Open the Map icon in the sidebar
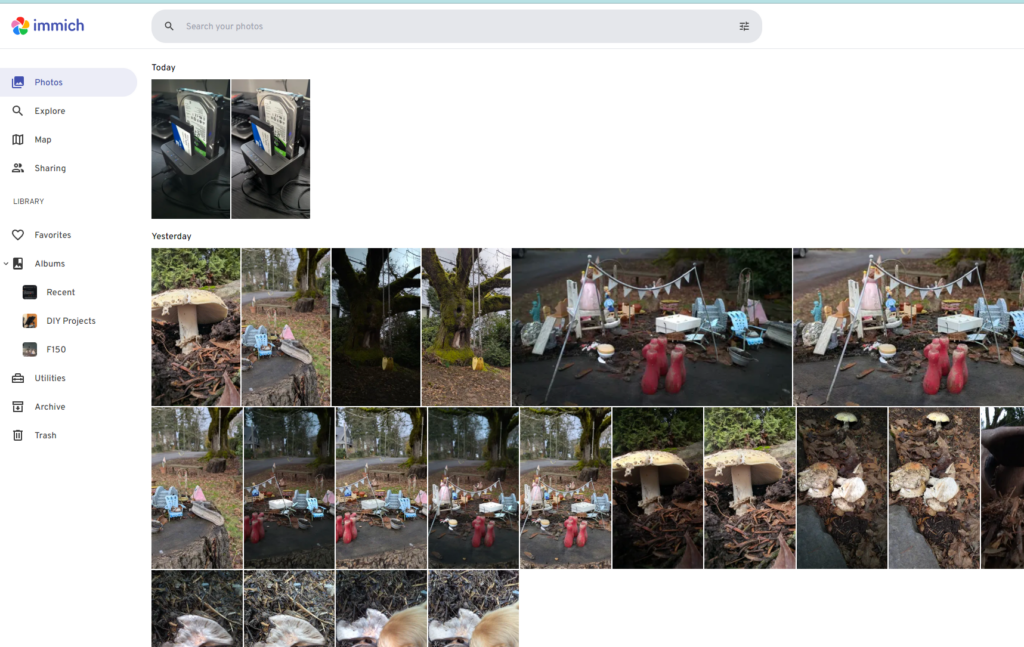The height and width of the screenshot is (647, 1024). (18, 140)
